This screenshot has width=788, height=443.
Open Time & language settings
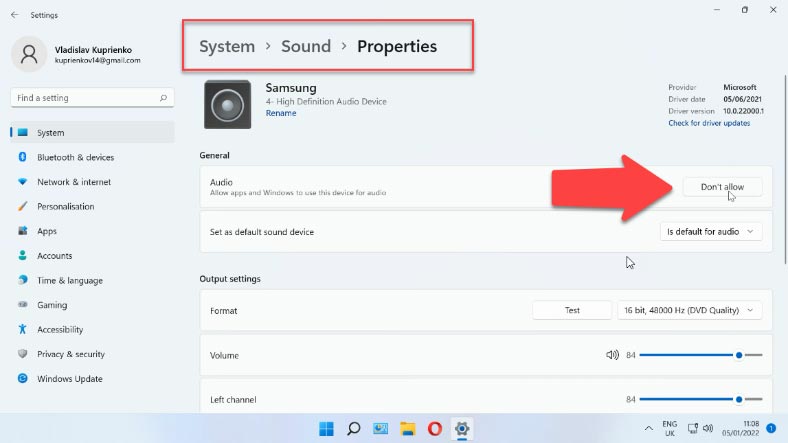(x=92, y=280)
